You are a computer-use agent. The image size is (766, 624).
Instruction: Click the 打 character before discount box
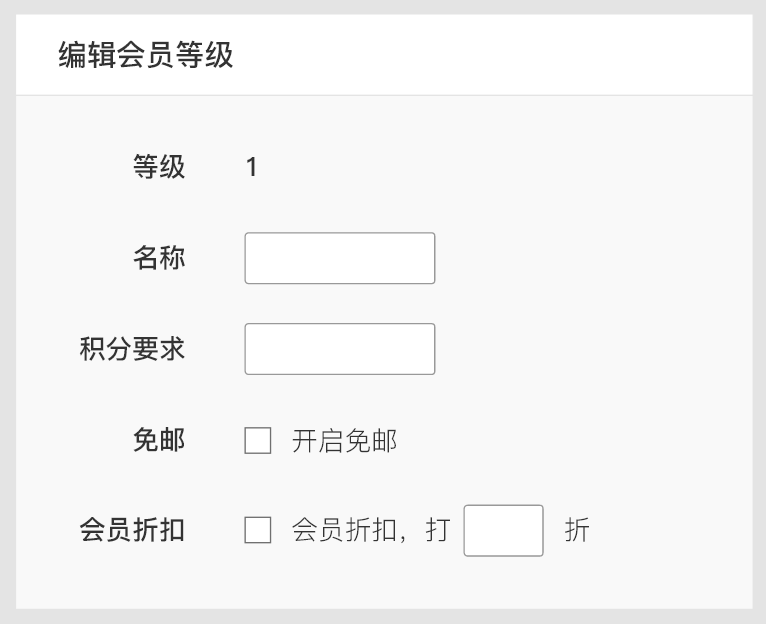438,530
